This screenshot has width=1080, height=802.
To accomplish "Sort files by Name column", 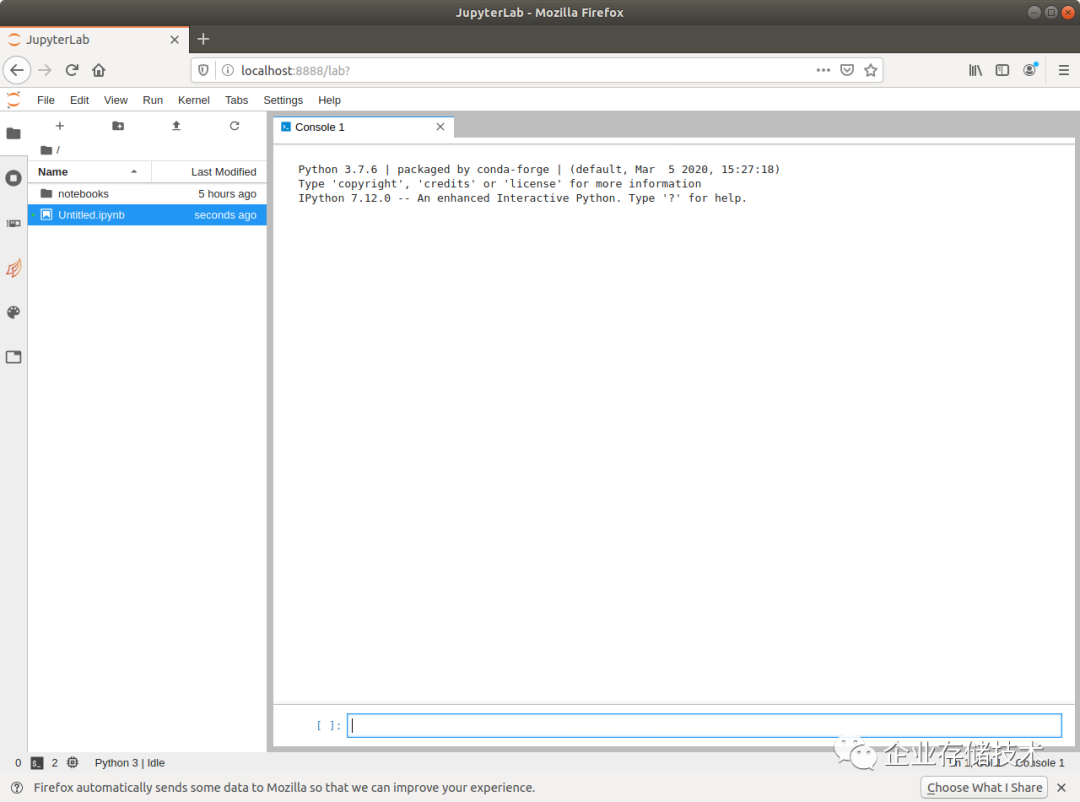I will pos(89,172).
